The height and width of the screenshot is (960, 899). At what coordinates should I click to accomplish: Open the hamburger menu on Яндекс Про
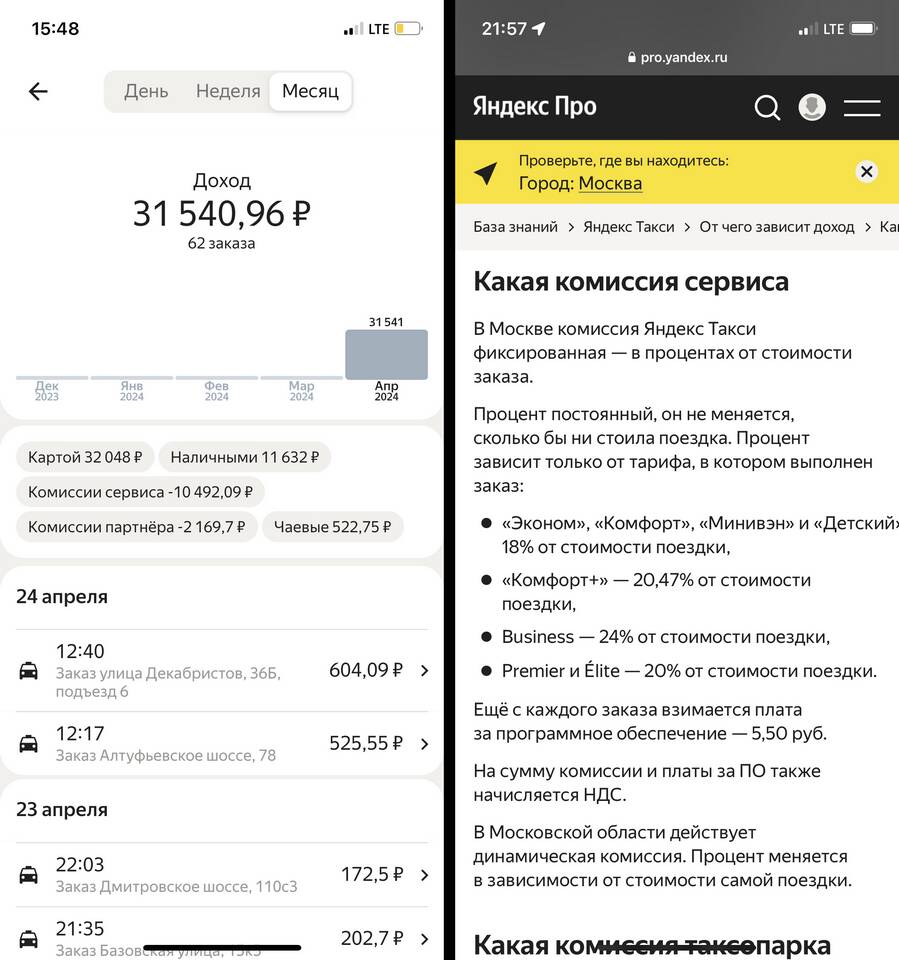(x=861, y=108)
